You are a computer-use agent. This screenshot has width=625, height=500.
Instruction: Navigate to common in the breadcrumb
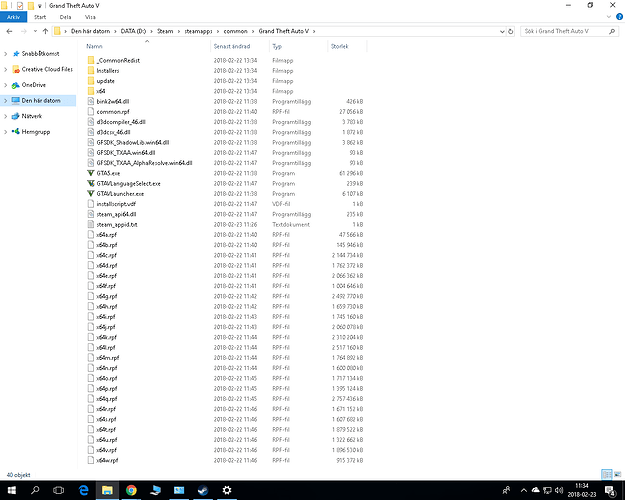coord(236,31)
